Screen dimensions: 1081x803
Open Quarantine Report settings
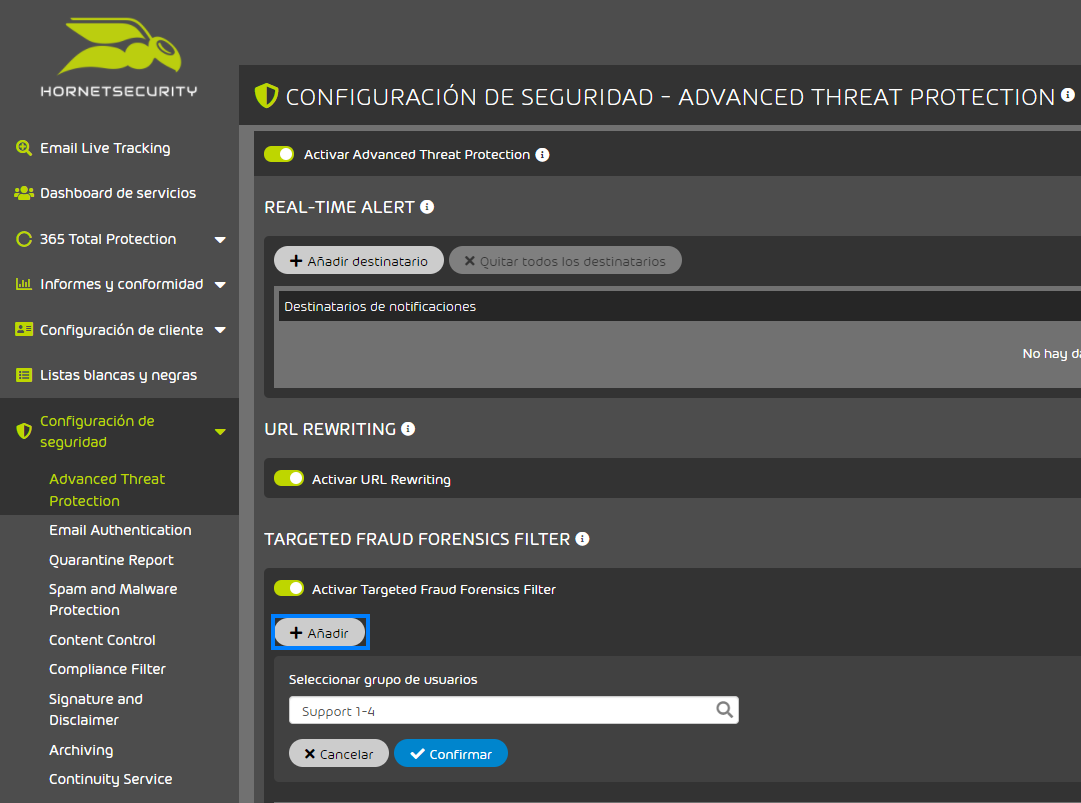point(111,560)
